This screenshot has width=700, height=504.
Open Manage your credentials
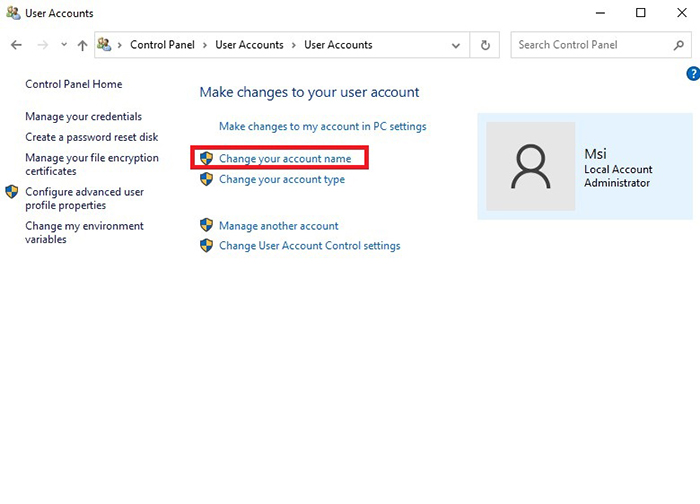tap(83, 117)
